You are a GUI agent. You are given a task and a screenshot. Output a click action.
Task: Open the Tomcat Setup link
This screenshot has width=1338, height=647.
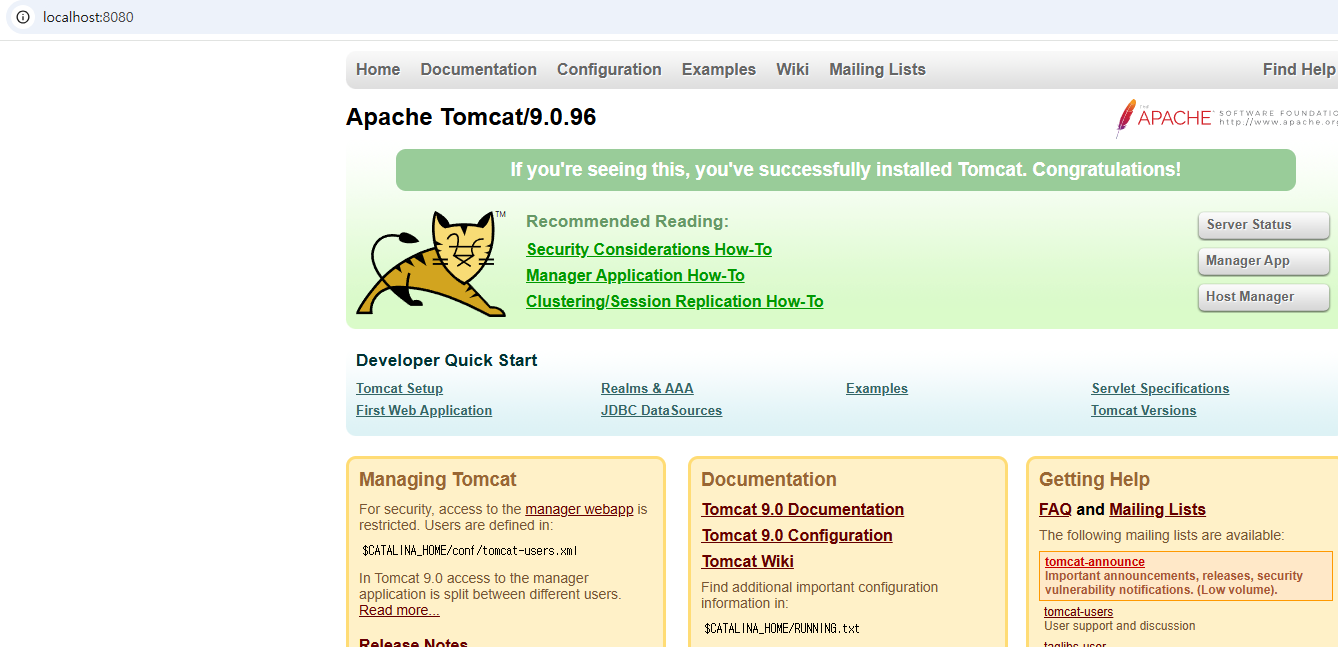(399, 388)
